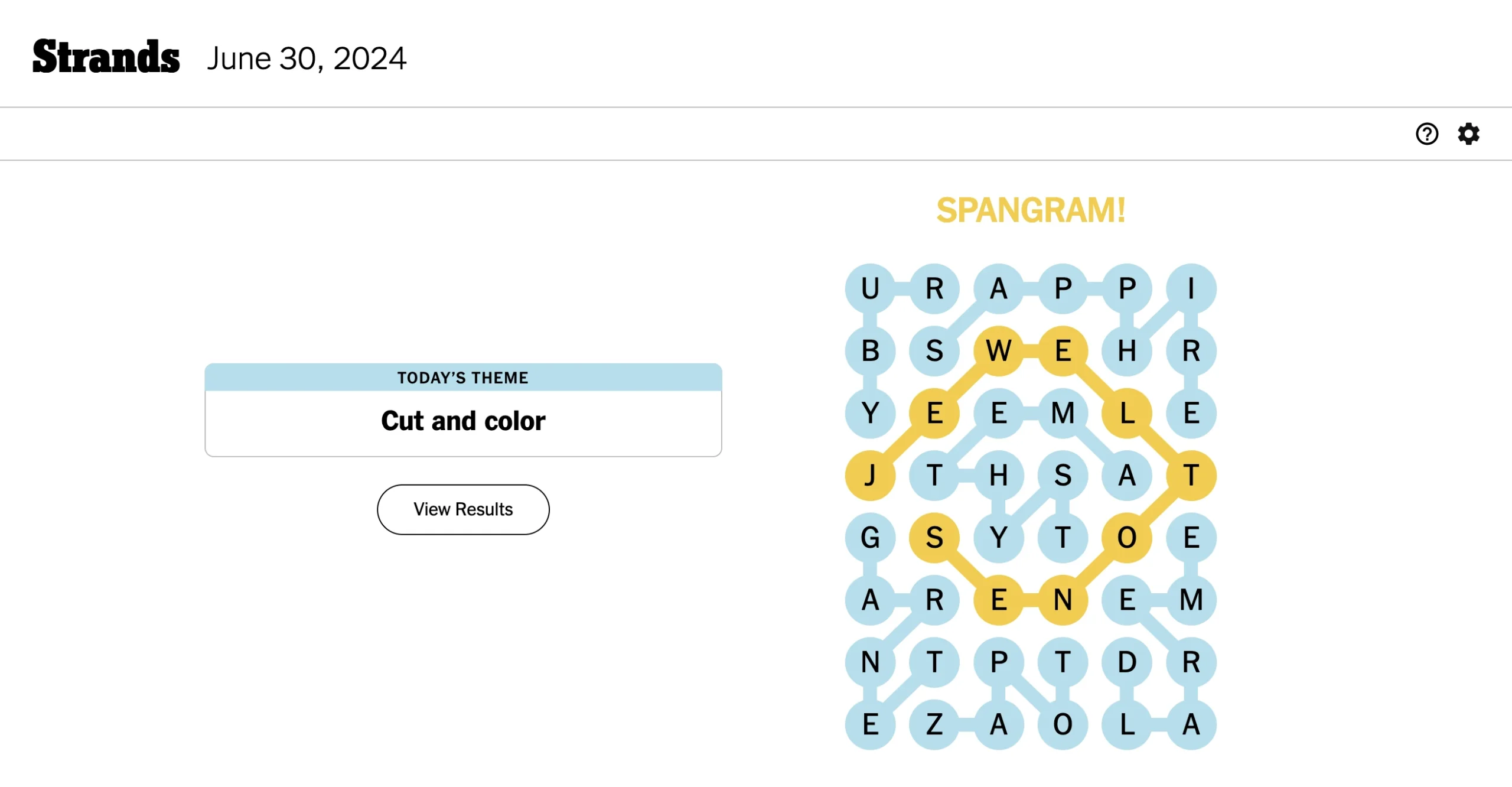Click the yellow N letter tile
1512x787 pixels.
(x=1063, y=600)
